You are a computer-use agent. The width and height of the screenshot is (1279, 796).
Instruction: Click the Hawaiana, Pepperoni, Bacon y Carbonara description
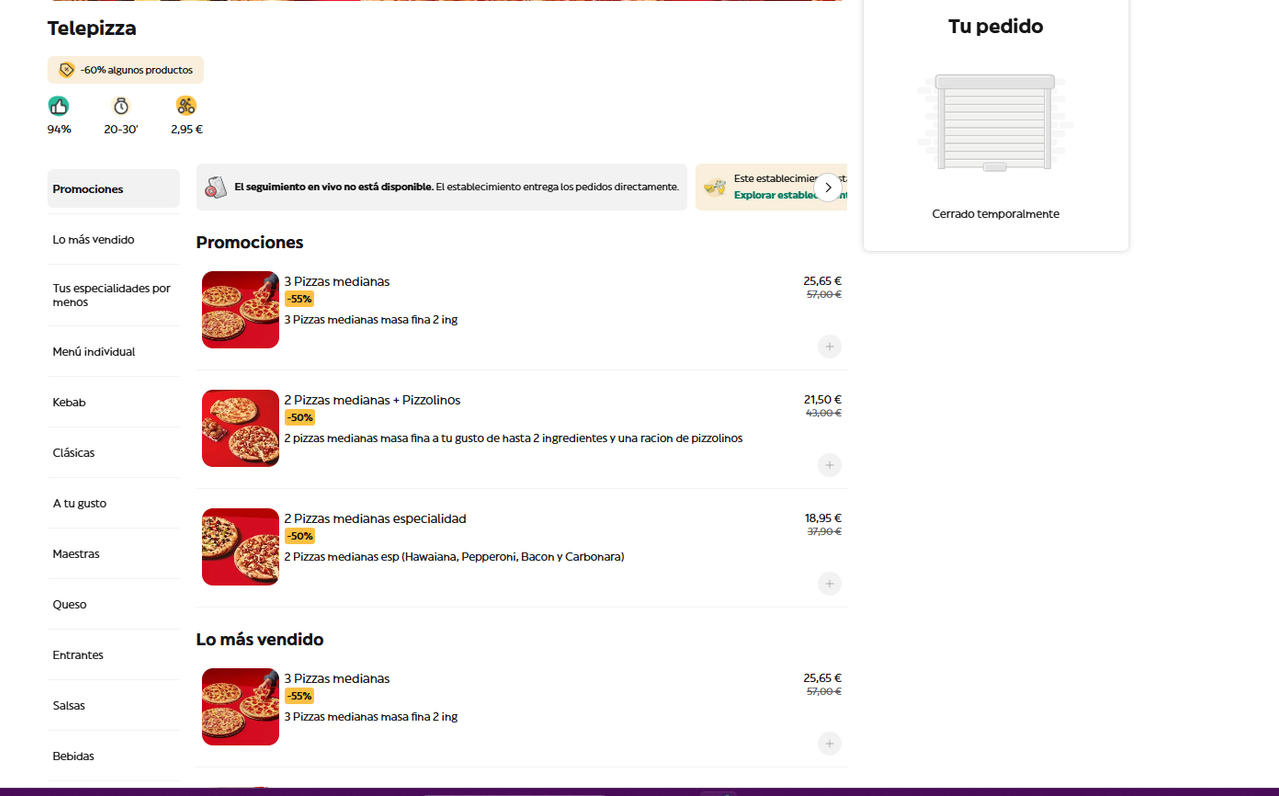pos(454,557)
